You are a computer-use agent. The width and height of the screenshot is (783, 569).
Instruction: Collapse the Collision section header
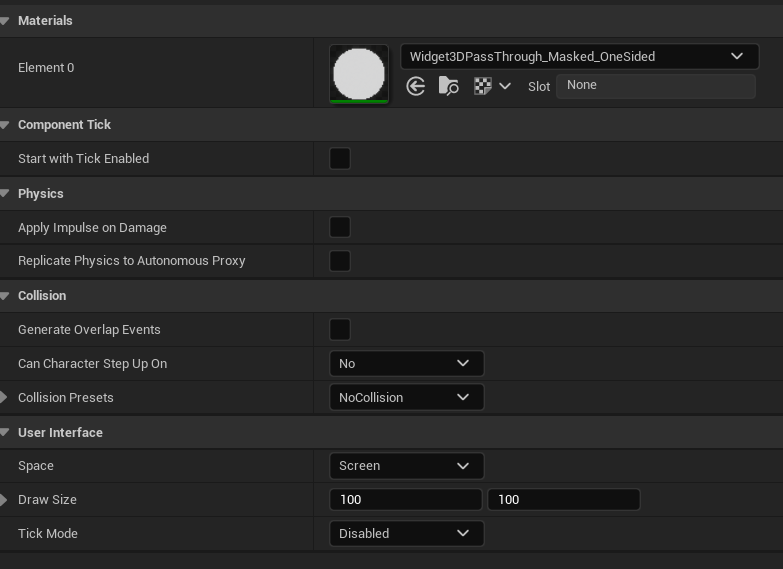point(7,296)
